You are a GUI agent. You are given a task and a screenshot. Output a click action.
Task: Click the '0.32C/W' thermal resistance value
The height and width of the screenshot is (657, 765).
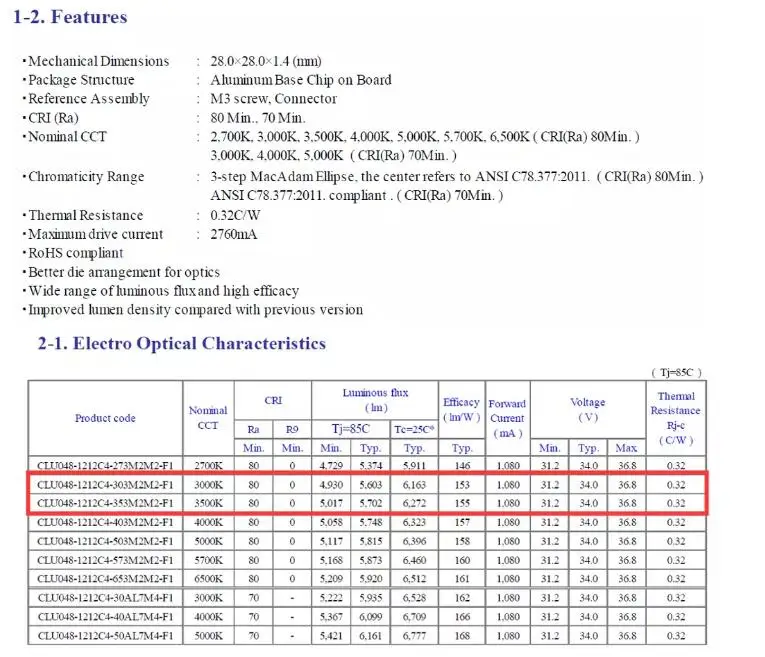pos(235,215)
